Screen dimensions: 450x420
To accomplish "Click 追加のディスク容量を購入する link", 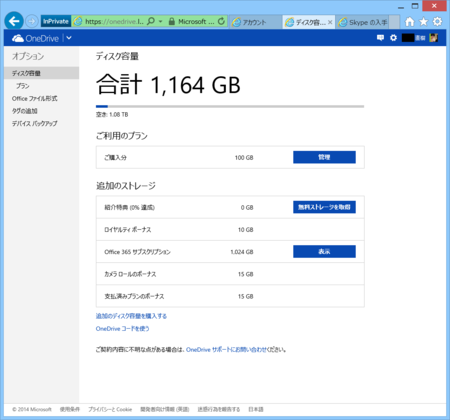I will (131, 316).
